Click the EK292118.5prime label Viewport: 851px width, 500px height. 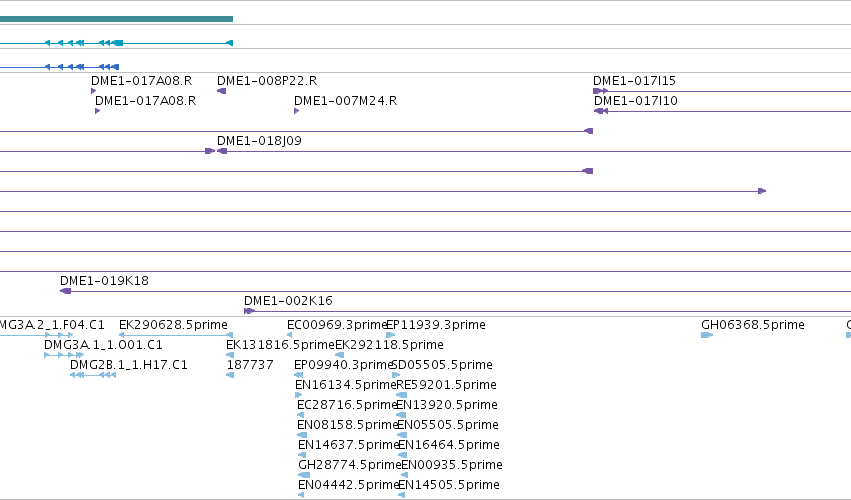(x=389, y=345)
